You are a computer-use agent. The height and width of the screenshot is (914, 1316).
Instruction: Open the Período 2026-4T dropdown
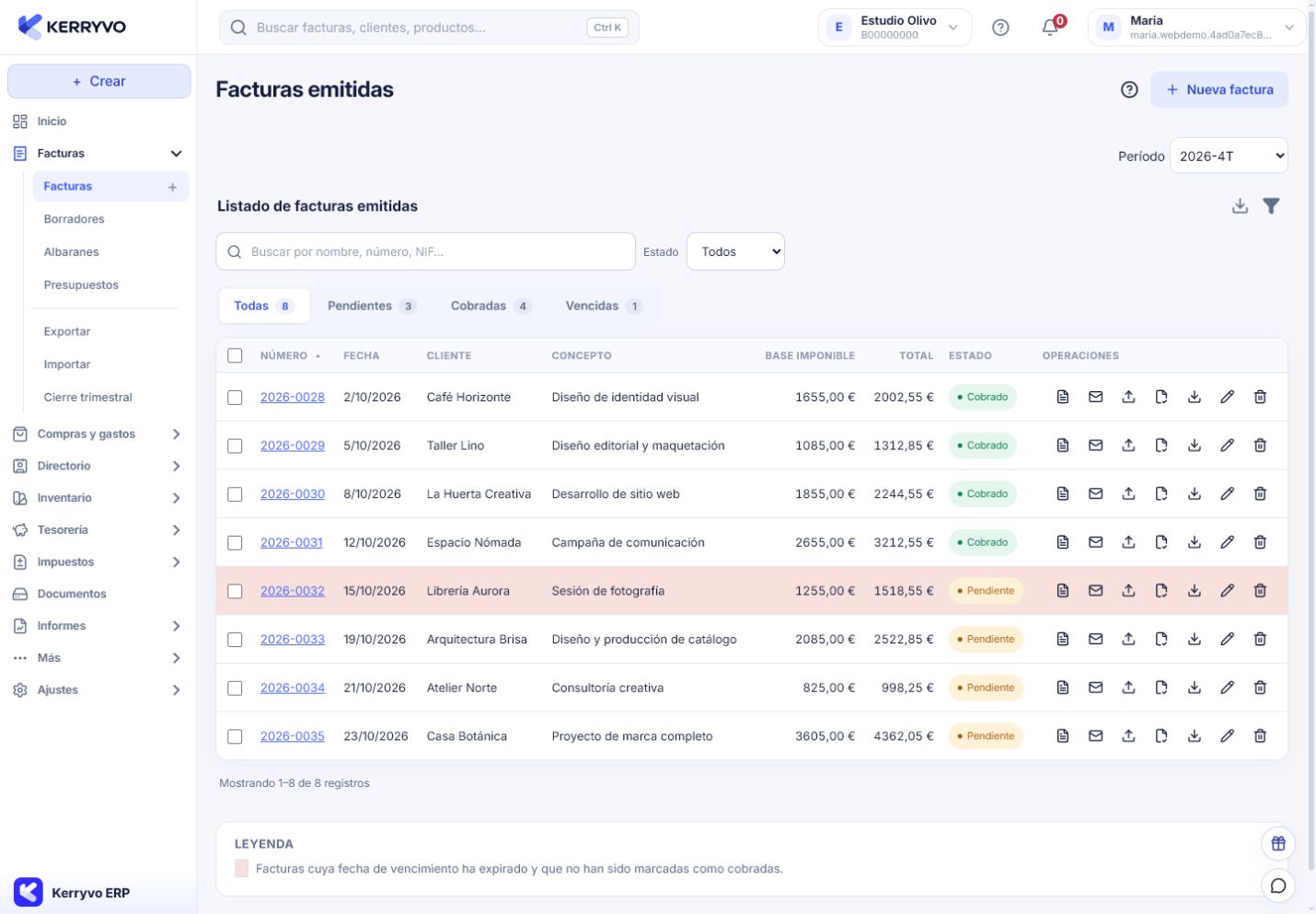coord(1229,156)
